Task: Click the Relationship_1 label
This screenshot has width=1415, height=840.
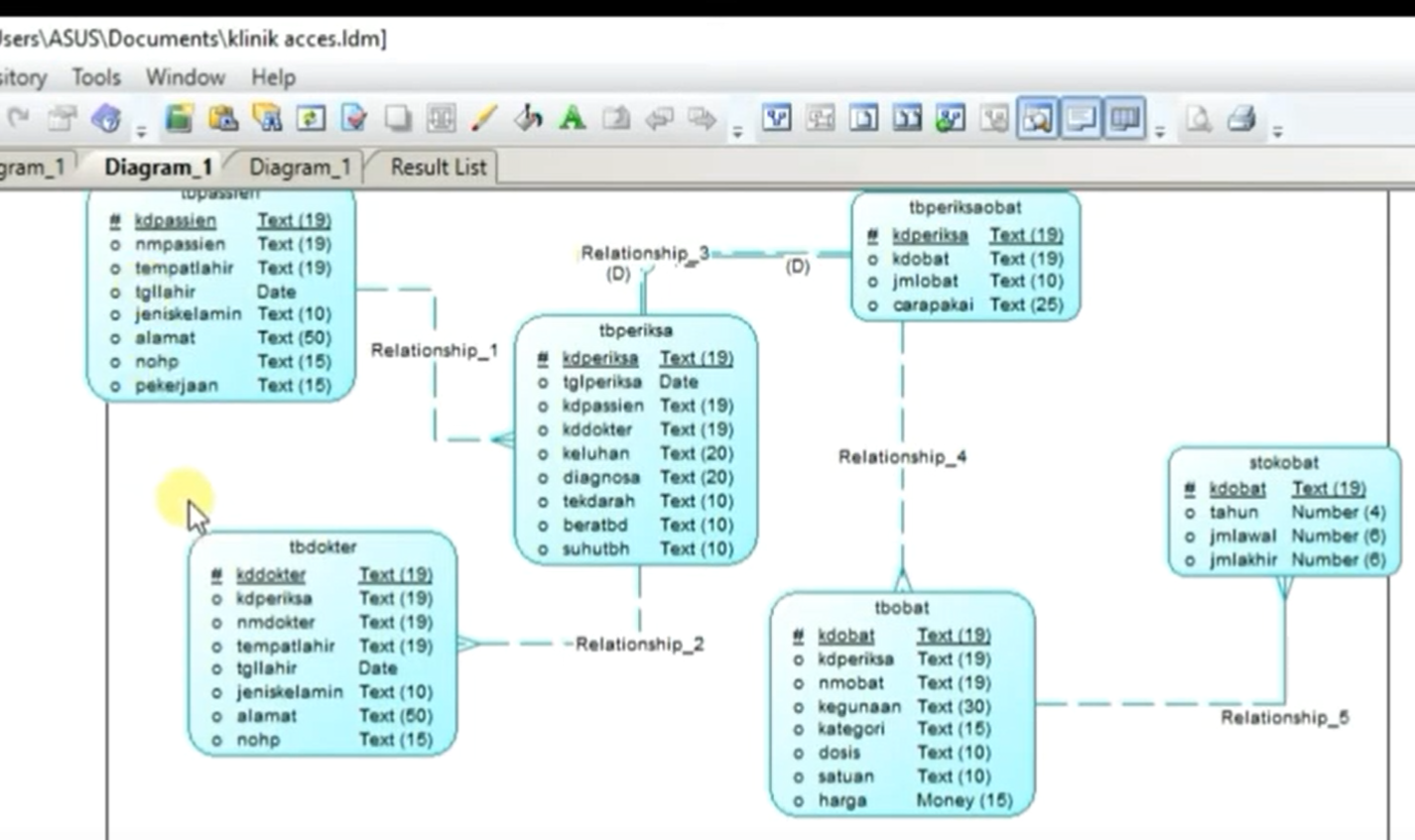Action: pyautogui.click(x=435, y=350)
